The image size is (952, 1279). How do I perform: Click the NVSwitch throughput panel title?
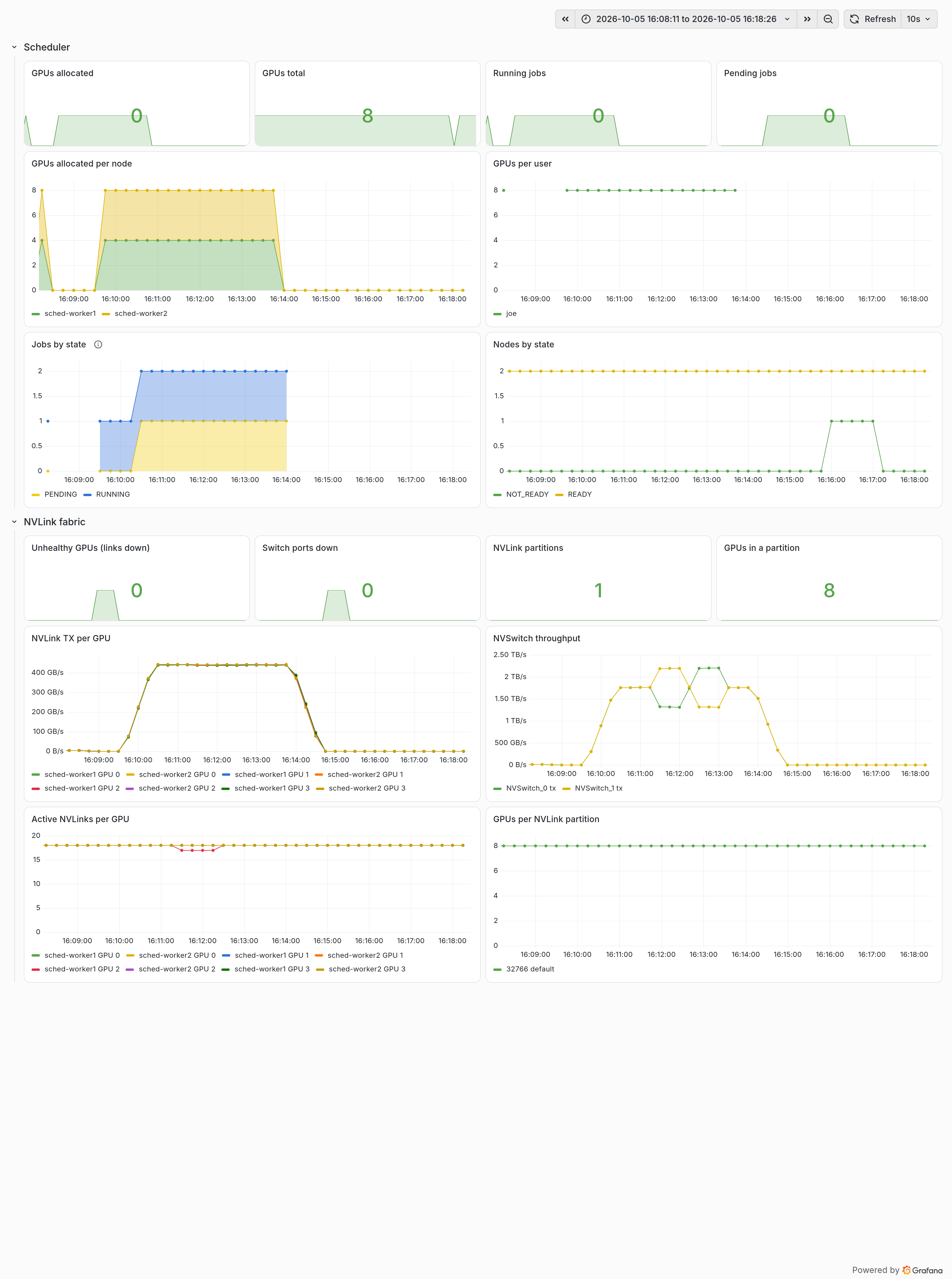click(x=536, y=638)
